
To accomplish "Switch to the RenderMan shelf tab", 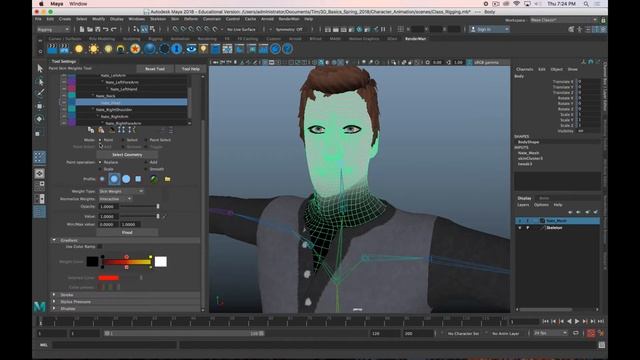I will pyautogui.click(x=415, y=39).
